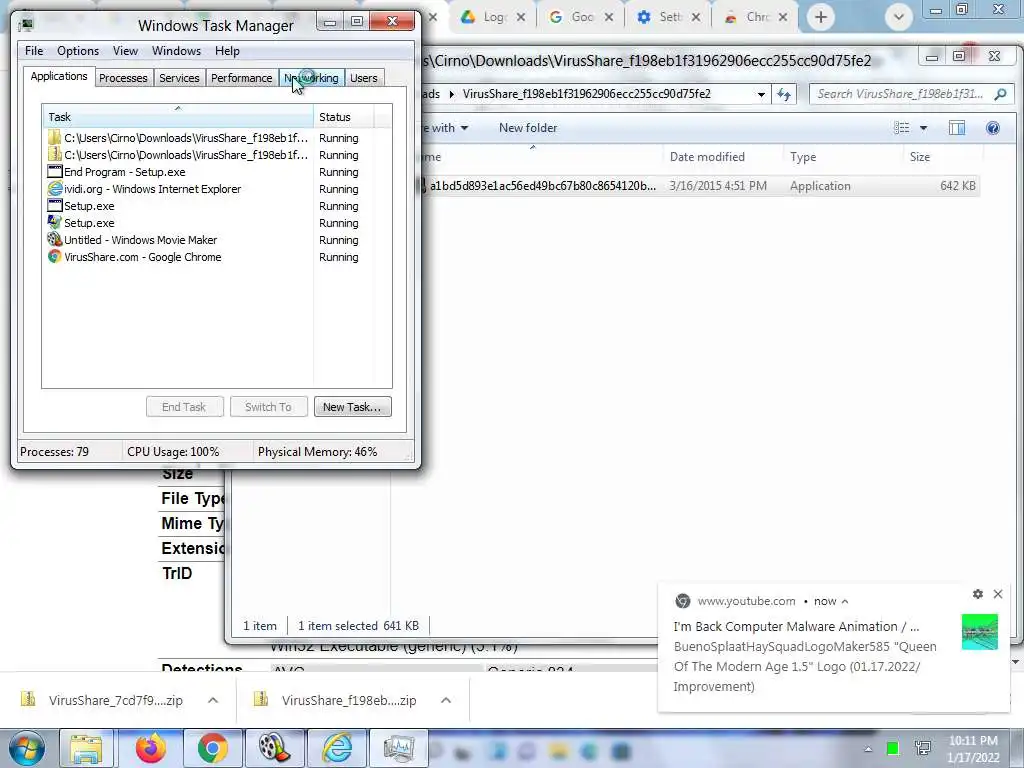Switch to Google Chrome in the taskbar
Viewport: 1024px width, 768px height.
pyautogui.click(x=212, y=748)
